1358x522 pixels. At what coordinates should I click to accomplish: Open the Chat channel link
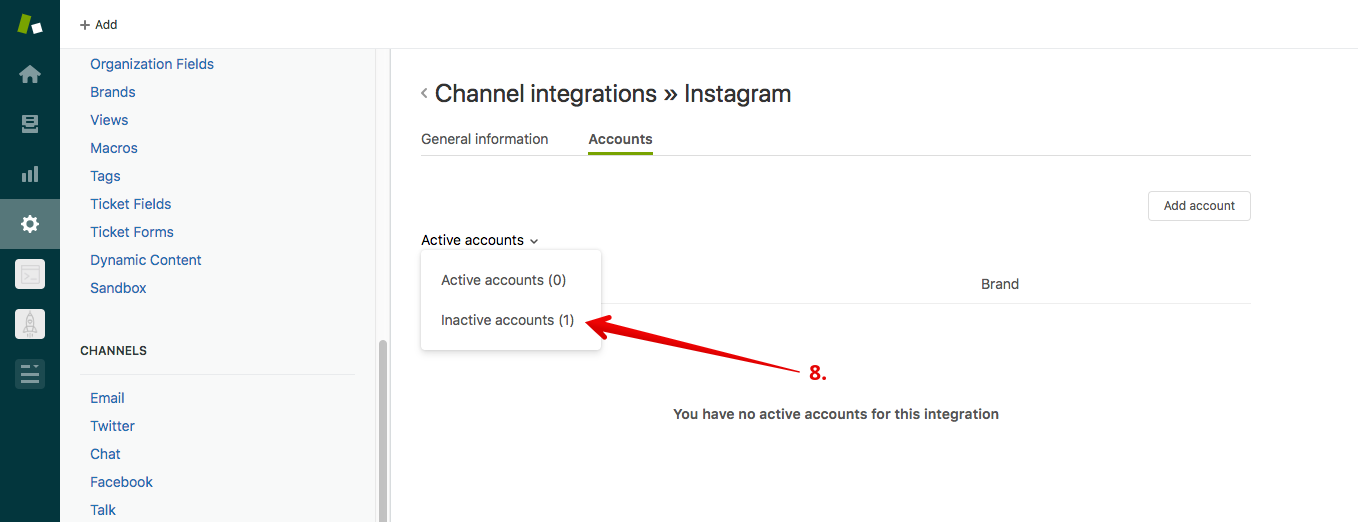pyautogui.click(x=105, y=454)
